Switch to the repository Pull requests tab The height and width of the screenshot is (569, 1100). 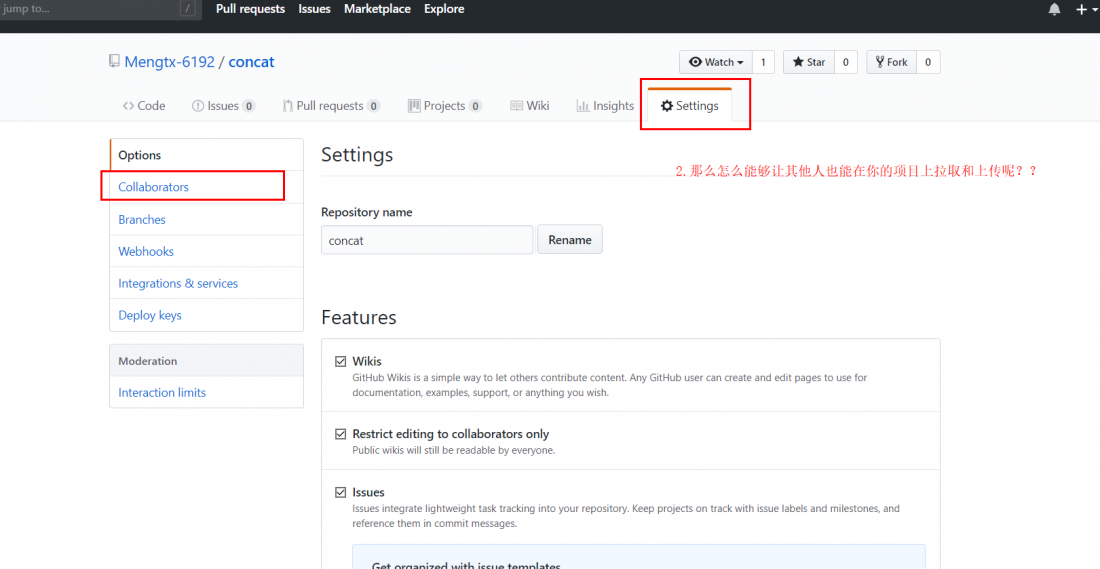(331, 106)
